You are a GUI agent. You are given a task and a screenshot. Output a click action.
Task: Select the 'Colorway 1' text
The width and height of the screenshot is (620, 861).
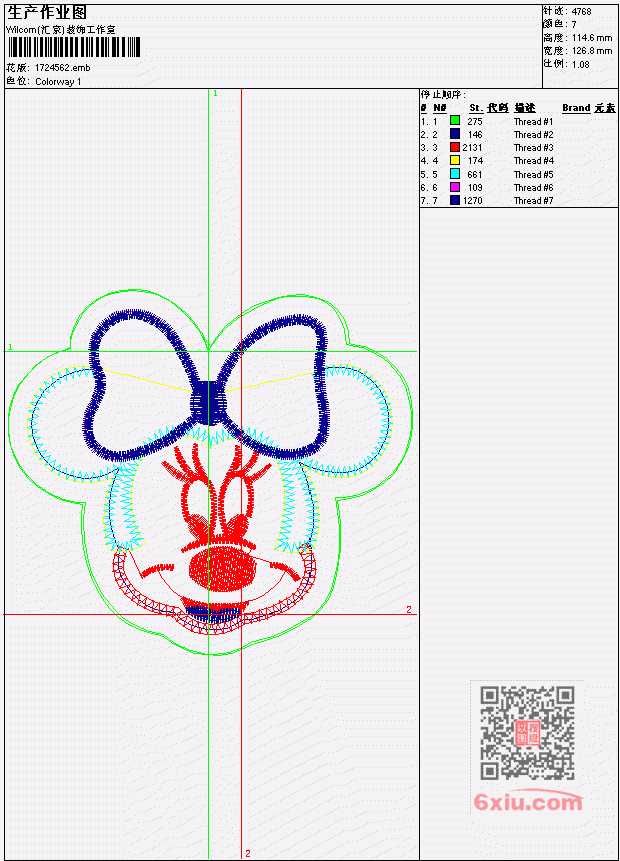pyautogui.click(x=58, y=82)
